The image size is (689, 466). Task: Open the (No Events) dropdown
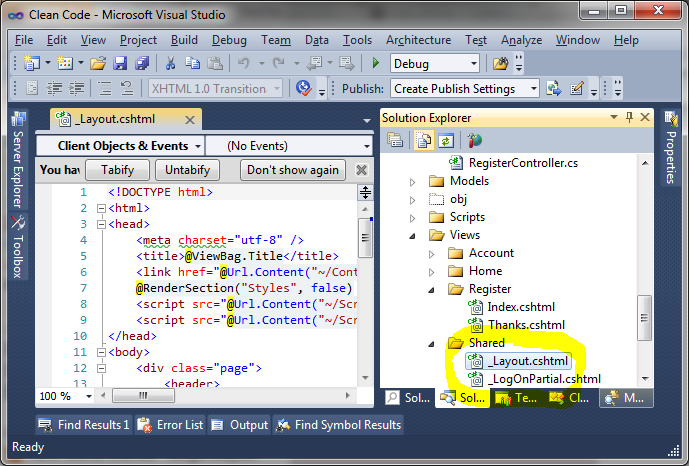367,146
